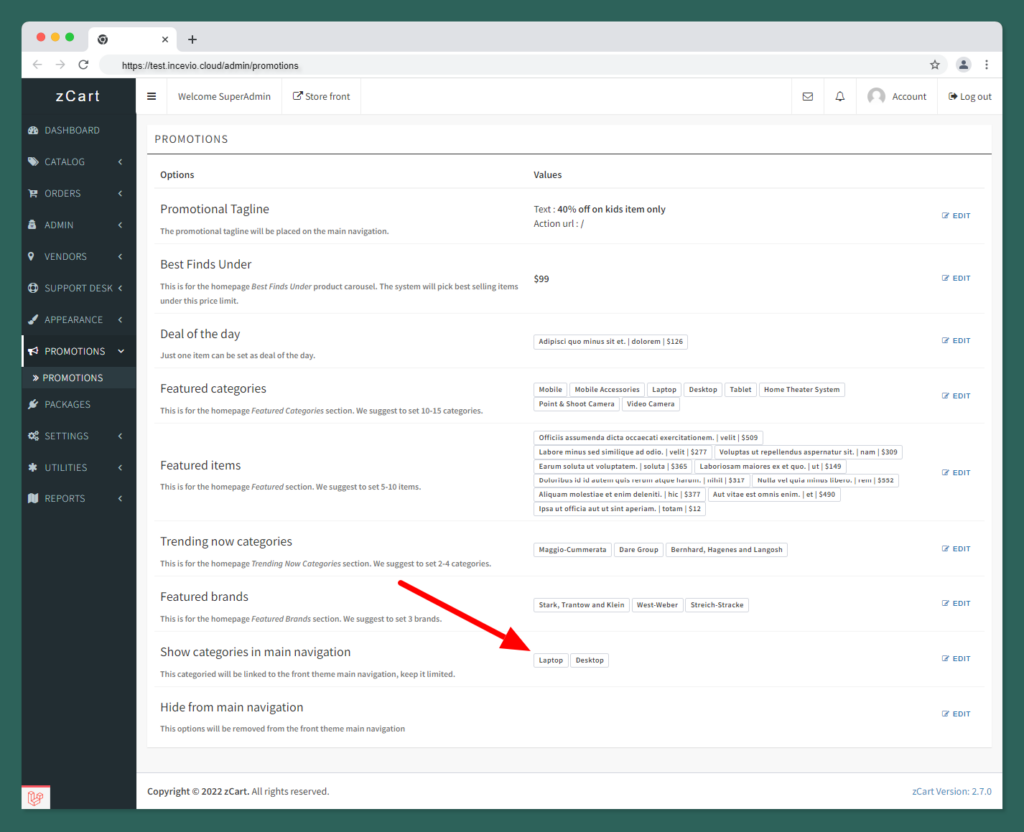Select the Promotions submenu item
Image resolution: width=1024 pixels, height=832 pixels.
(72, 378)
